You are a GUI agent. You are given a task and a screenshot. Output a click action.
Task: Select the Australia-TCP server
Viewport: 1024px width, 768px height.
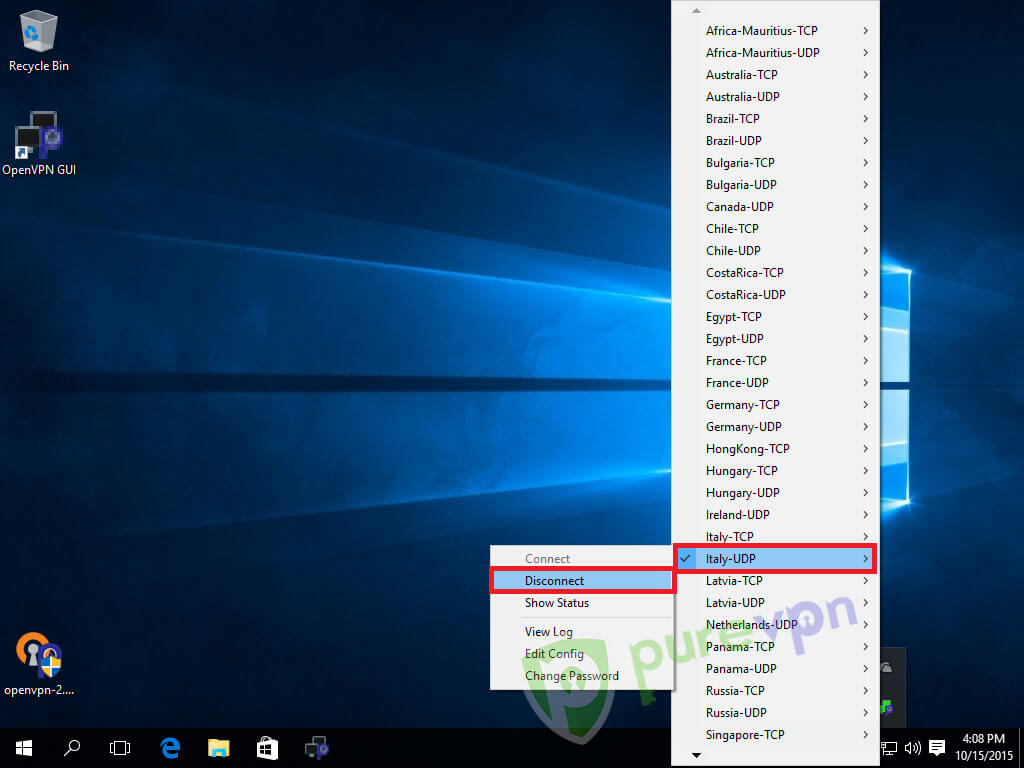click(x=775, y=74)
